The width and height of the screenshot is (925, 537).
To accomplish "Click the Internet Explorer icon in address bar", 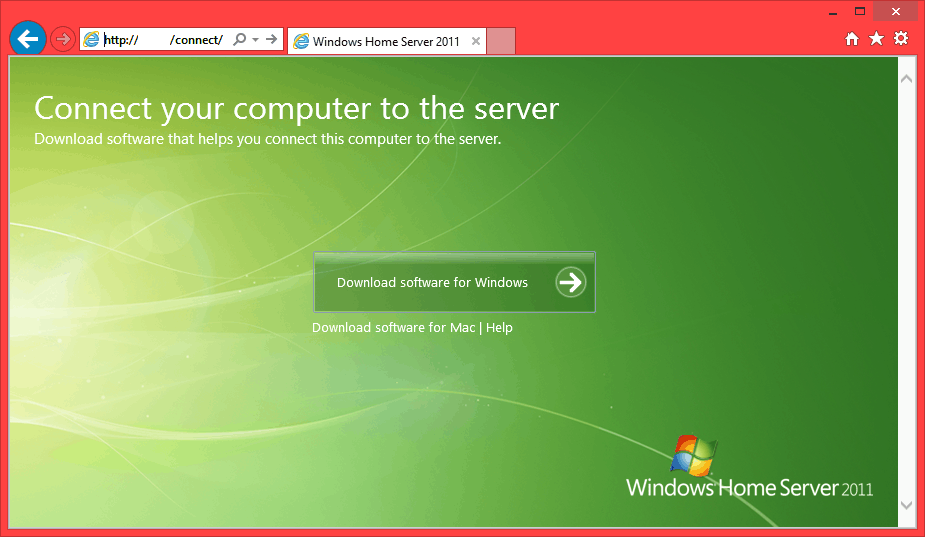I will [91, 40].
